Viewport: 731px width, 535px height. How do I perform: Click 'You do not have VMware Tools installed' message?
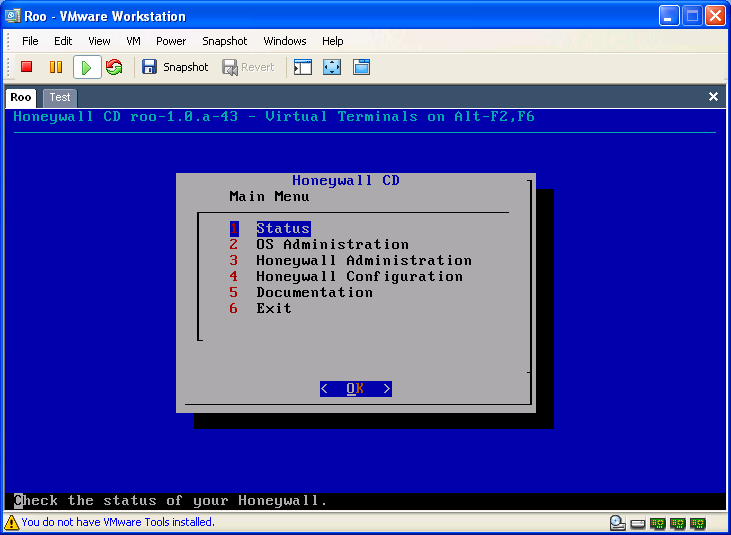point(118,522)
